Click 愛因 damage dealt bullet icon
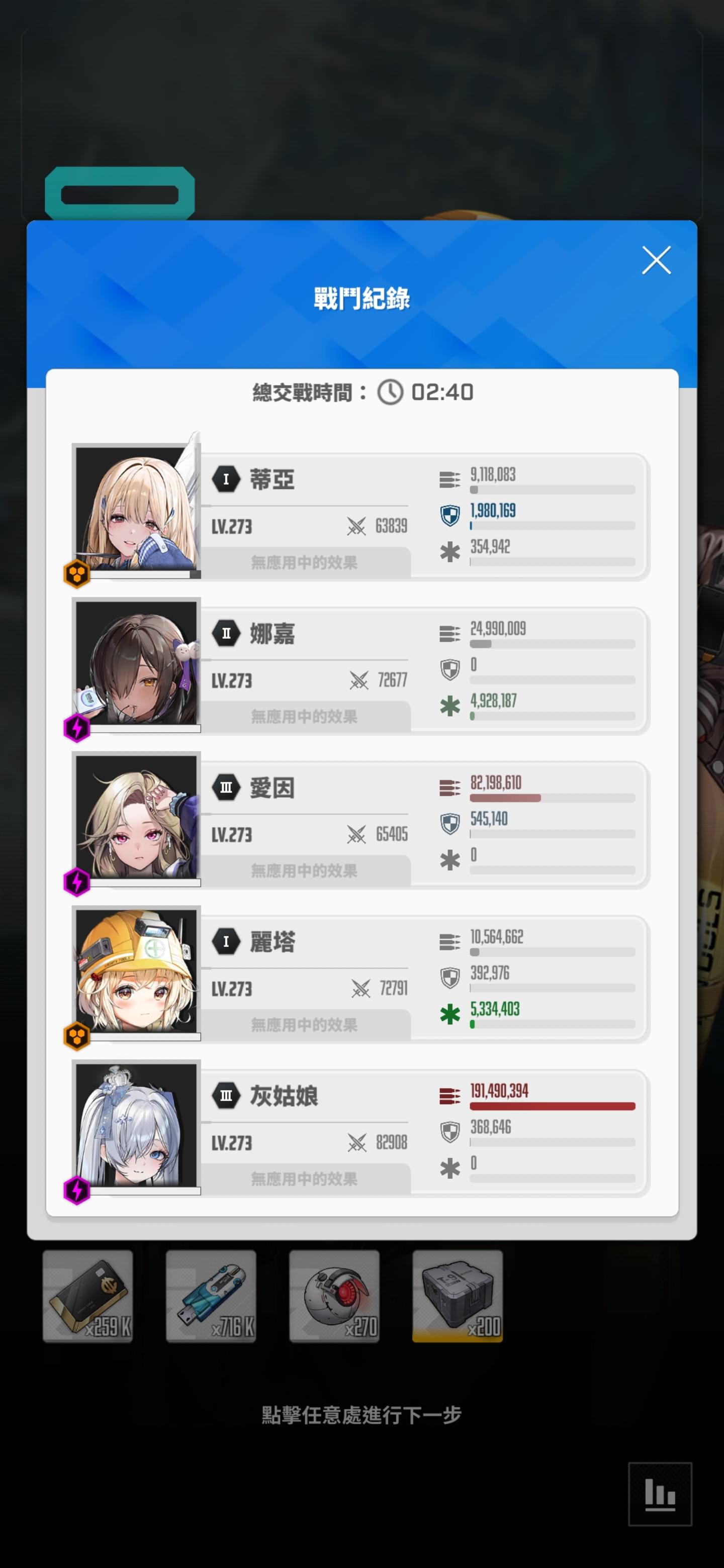The width and height of the screenshot is (724, 1568). click(x=449, y=788)
